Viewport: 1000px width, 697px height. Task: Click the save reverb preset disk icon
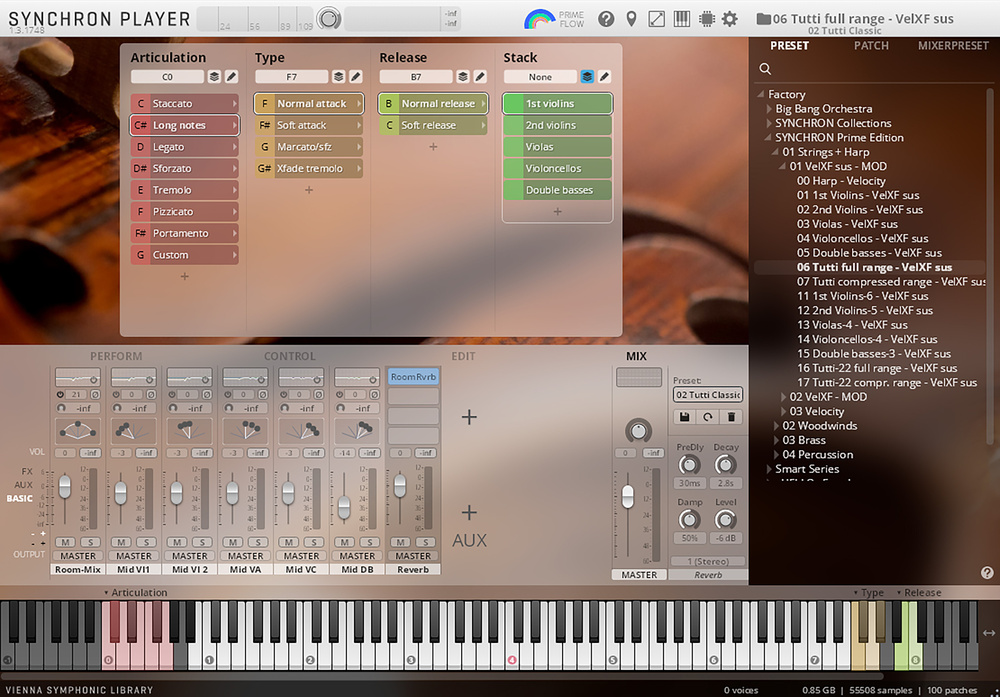(686, 416)
